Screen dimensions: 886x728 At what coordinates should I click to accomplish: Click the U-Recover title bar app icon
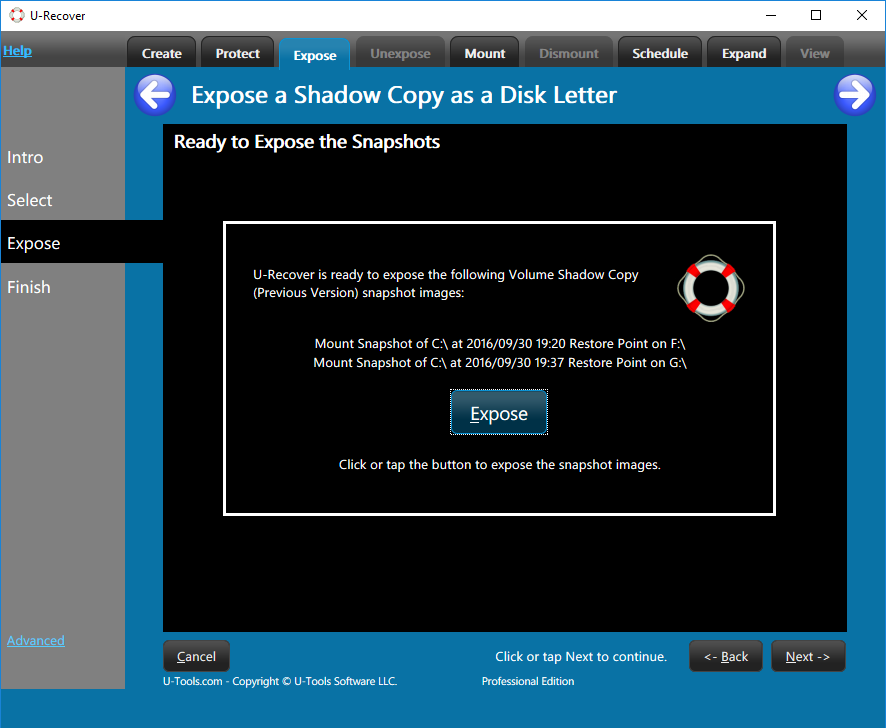click(x=17, y=15)
